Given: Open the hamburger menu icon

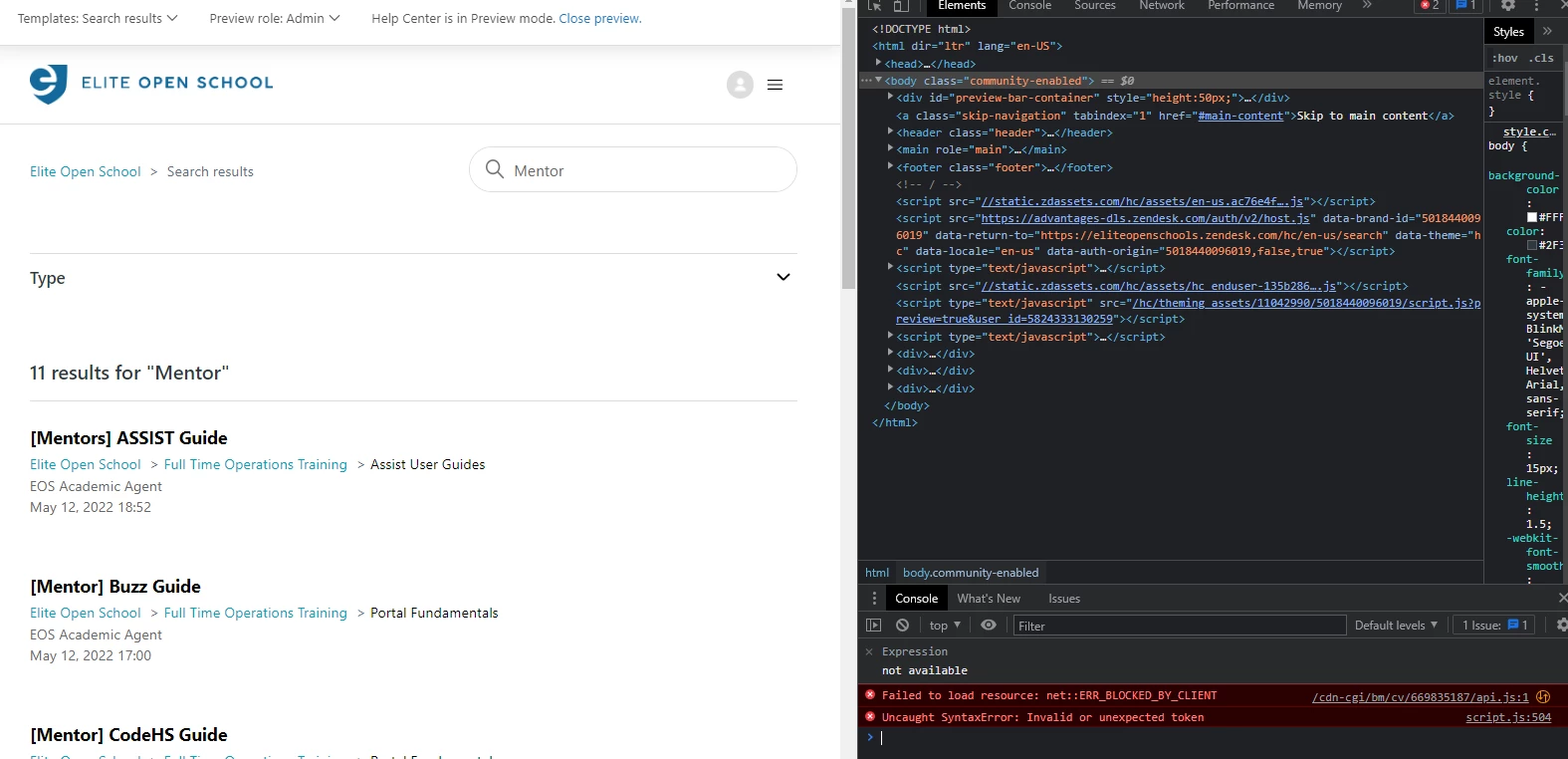Looking at the screenshot, I should pyautogui.click(x=775, y=85).
